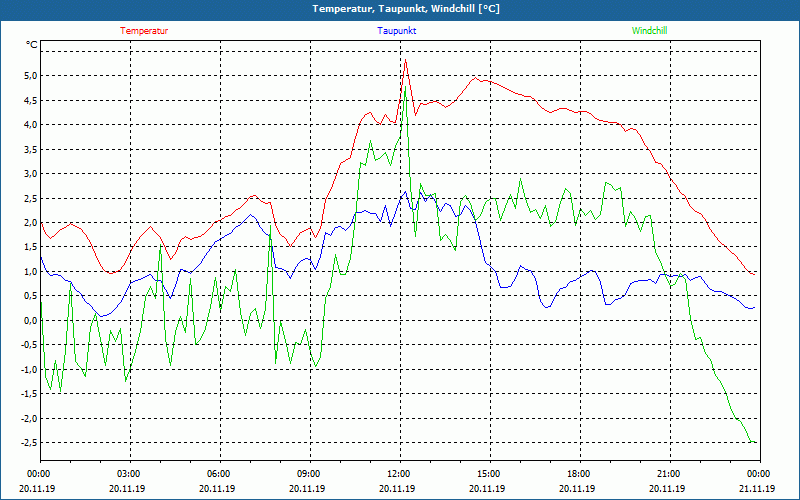Click the 3,0 y-axis value
The height and width of the screenshot is (500, 800).
click(31, 173)
